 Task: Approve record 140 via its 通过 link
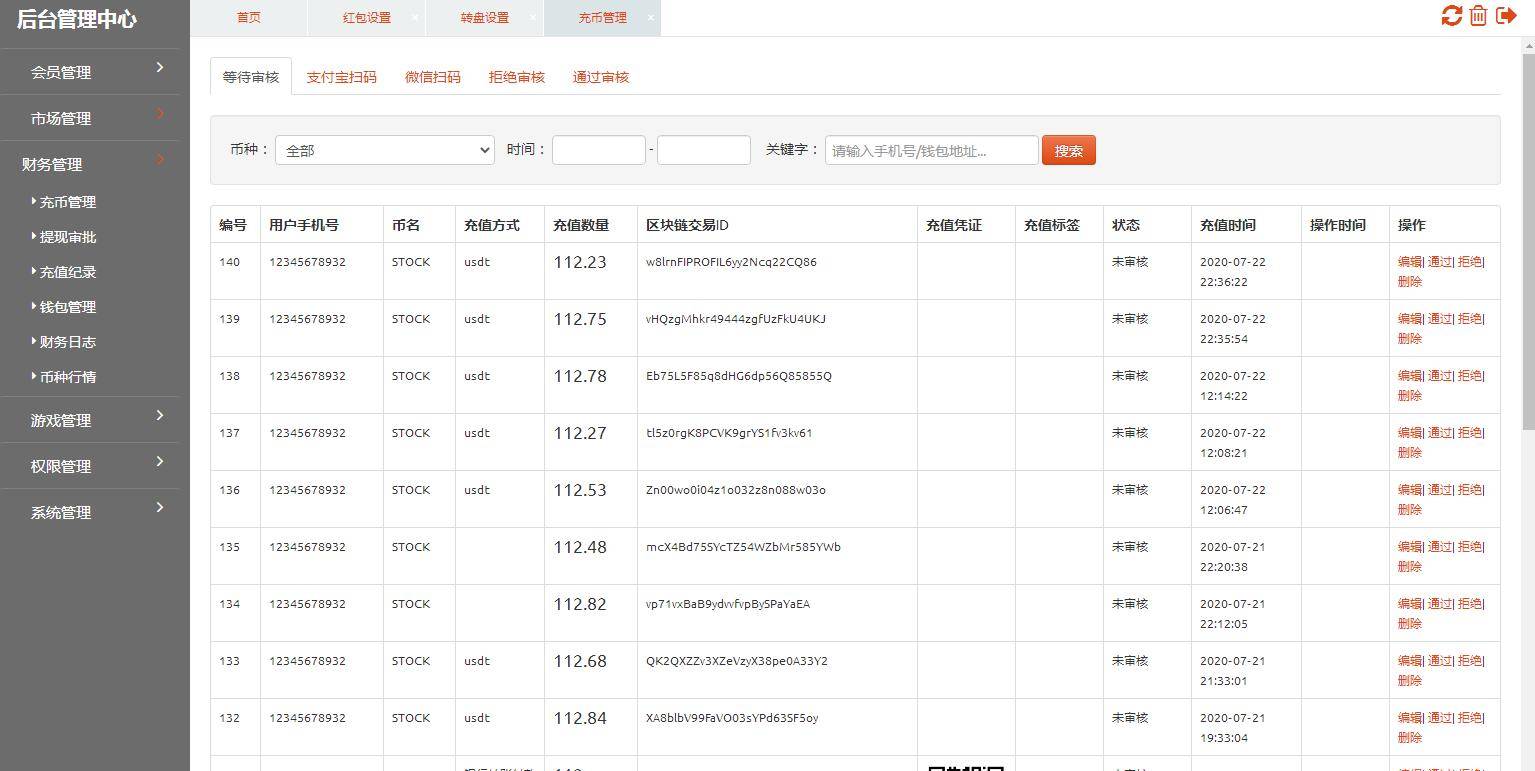point(1441,262)
